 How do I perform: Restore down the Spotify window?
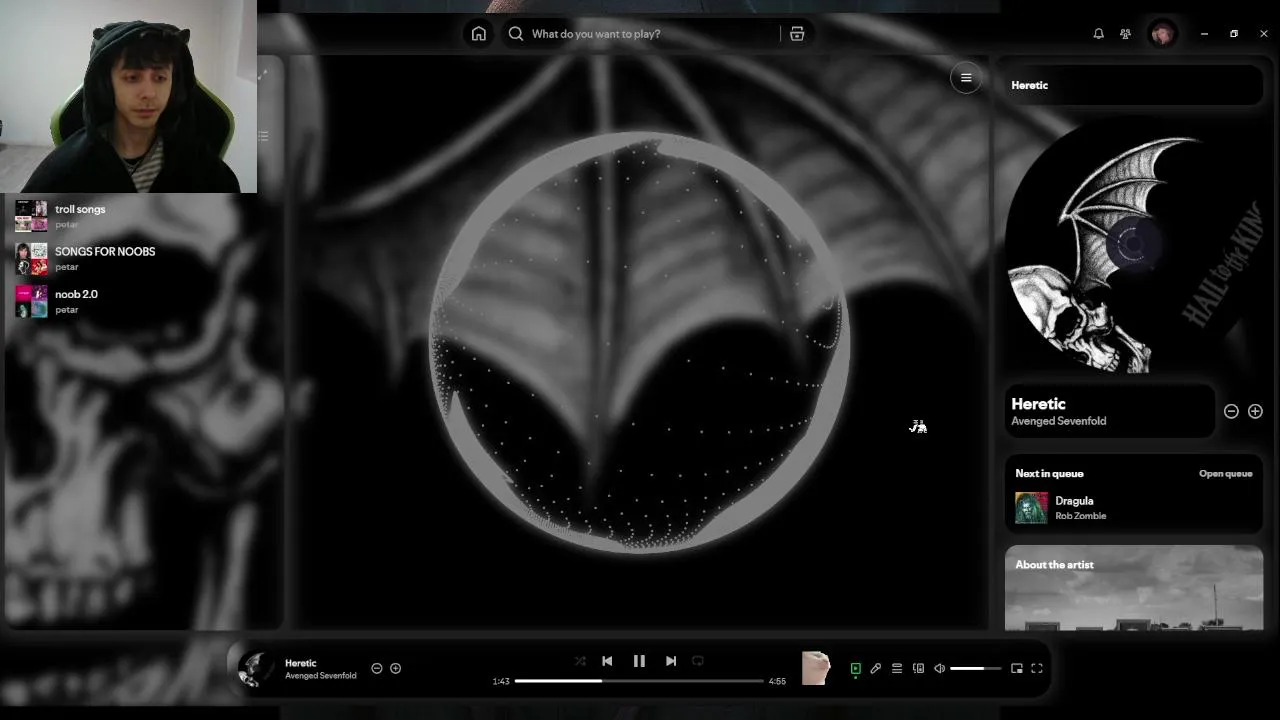pyautogui.click(x=1234, y=34)
